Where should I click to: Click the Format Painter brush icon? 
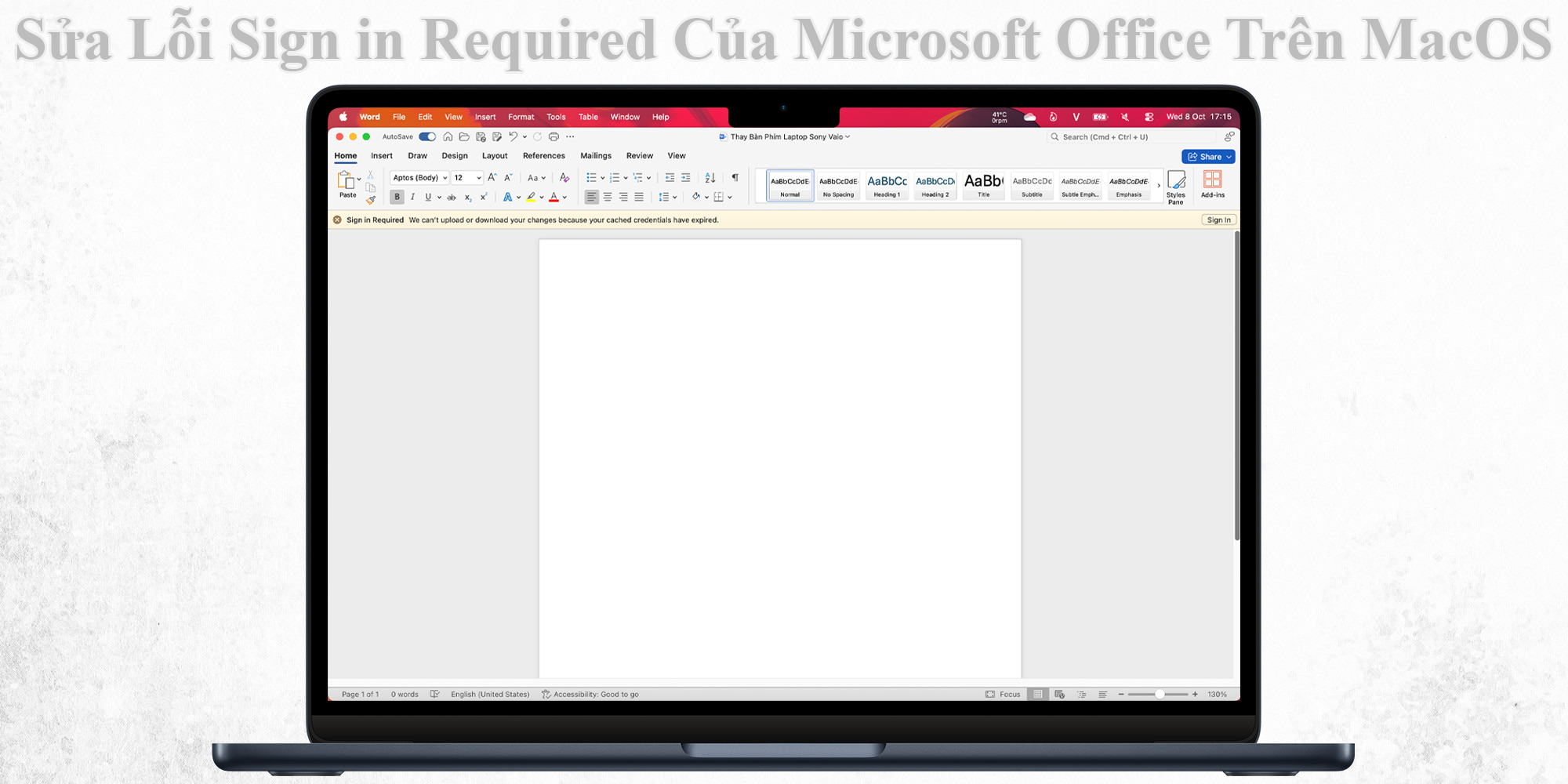pyautogui.click(x=371, y=201)
